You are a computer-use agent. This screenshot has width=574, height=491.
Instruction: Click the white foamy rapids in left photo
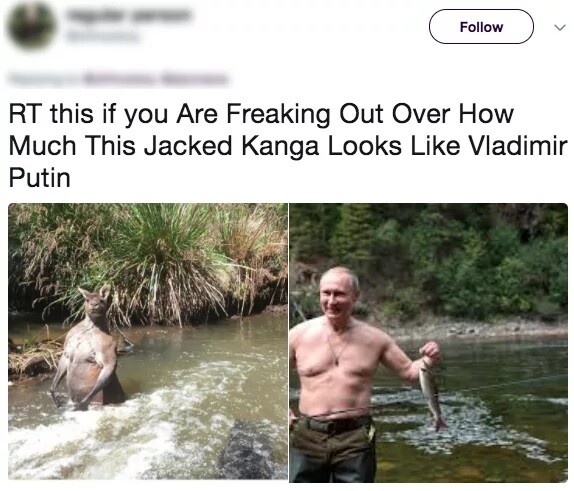click(110, 432)
